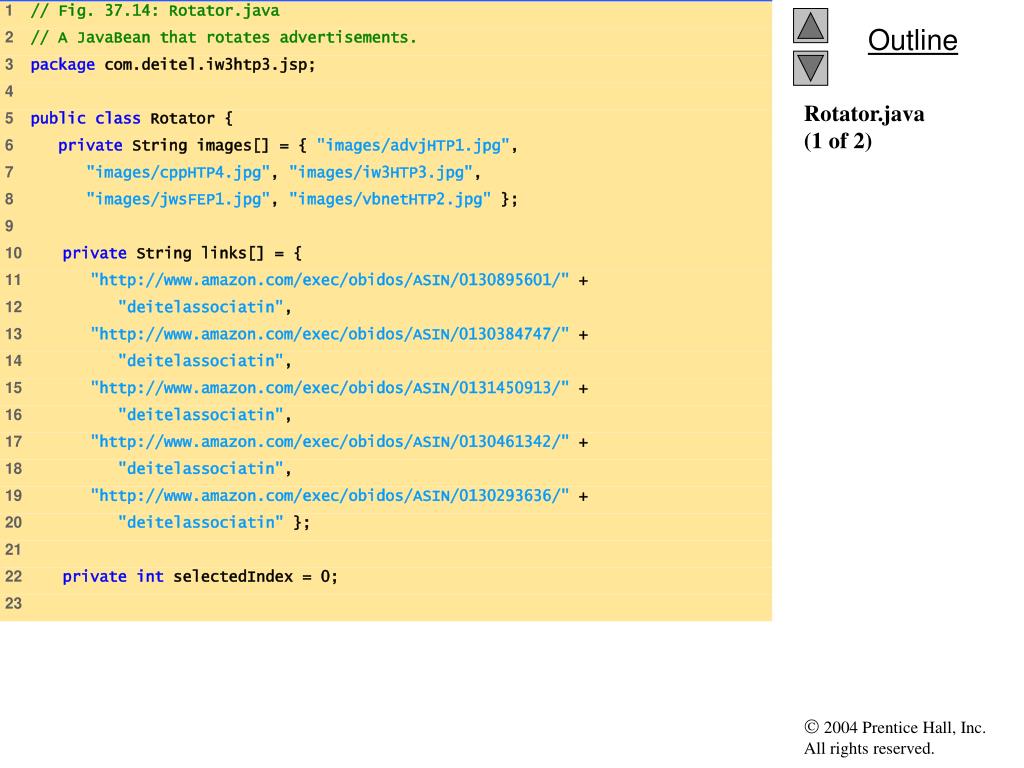Click the 'public class Rotator {' declaration
This screenshot has width=1024, height=768.
click(x=131, y=118)
